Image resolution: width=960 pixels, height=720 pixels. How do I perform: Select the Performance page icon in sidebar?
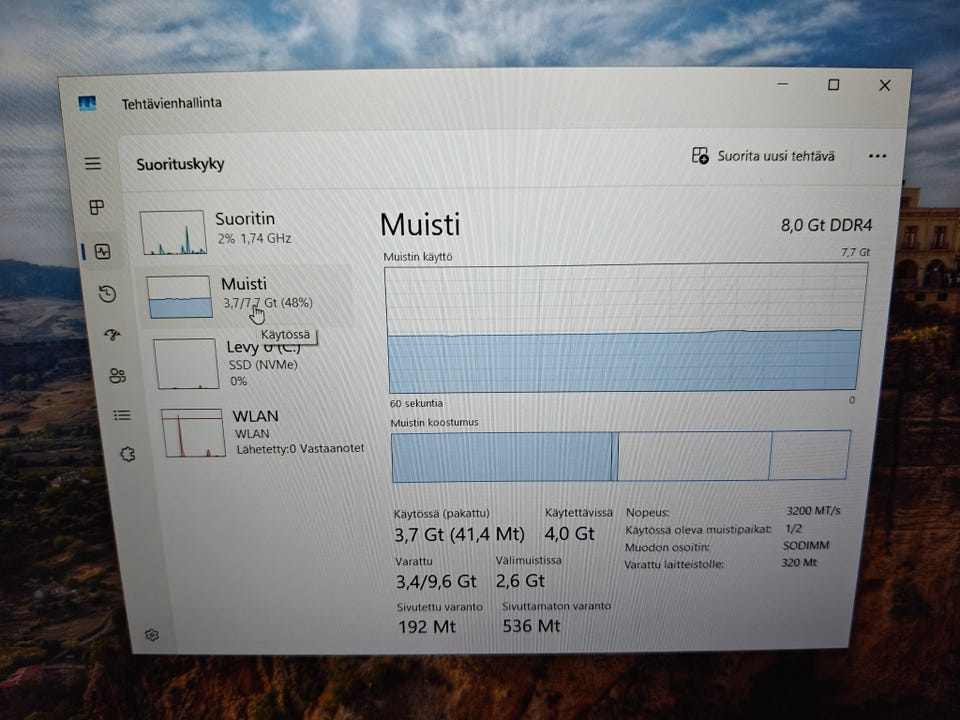click(x=102, y=251)
